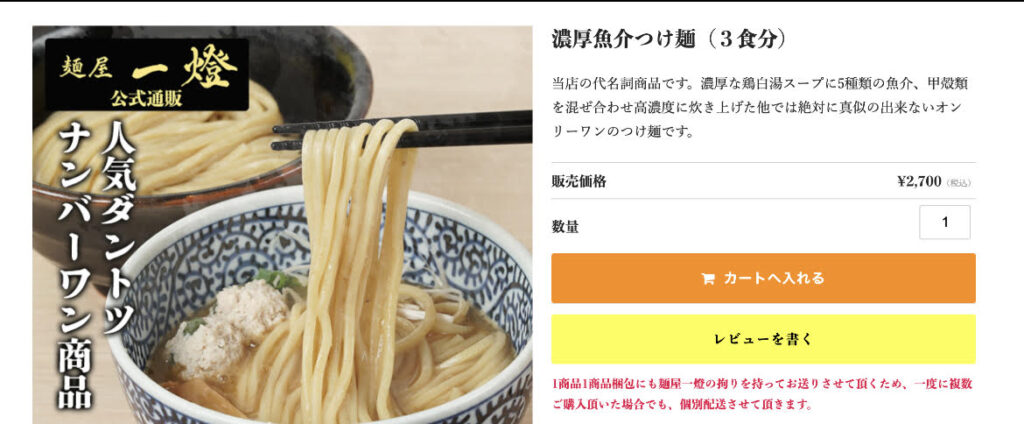Click the 数量 label text

click(x=565, y=227)
